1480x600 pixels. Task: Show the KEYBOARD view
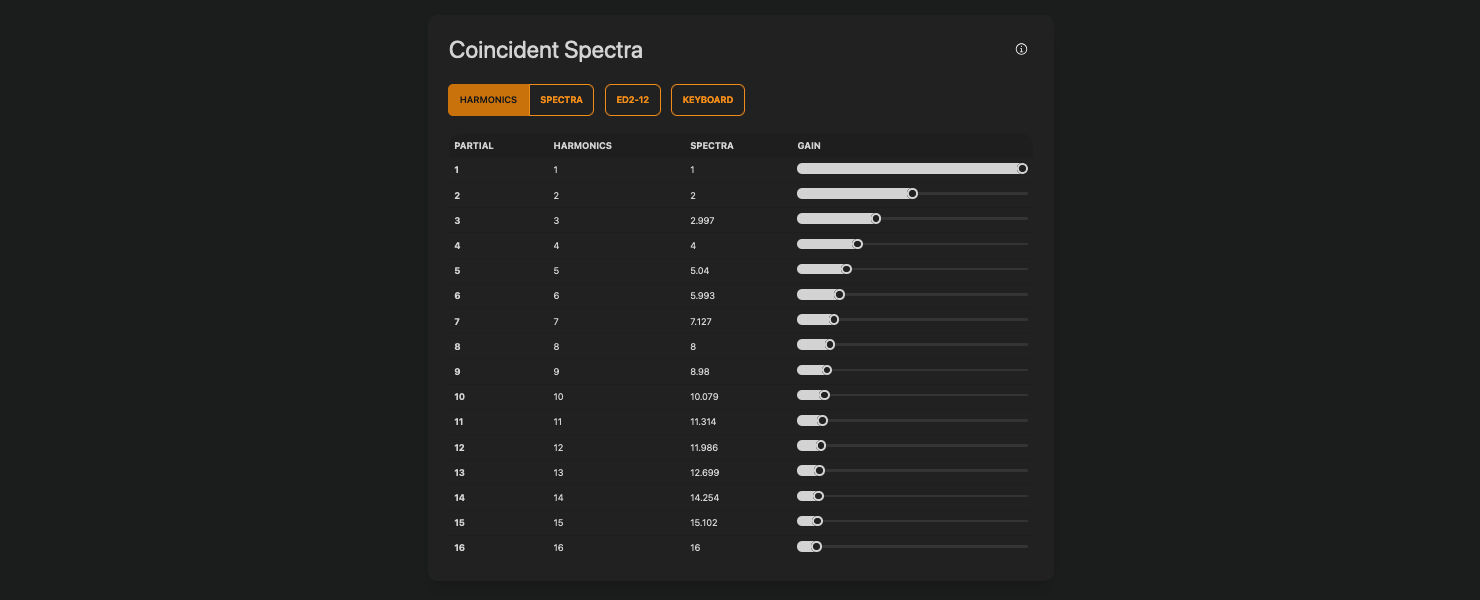click(x=707, y=99)
